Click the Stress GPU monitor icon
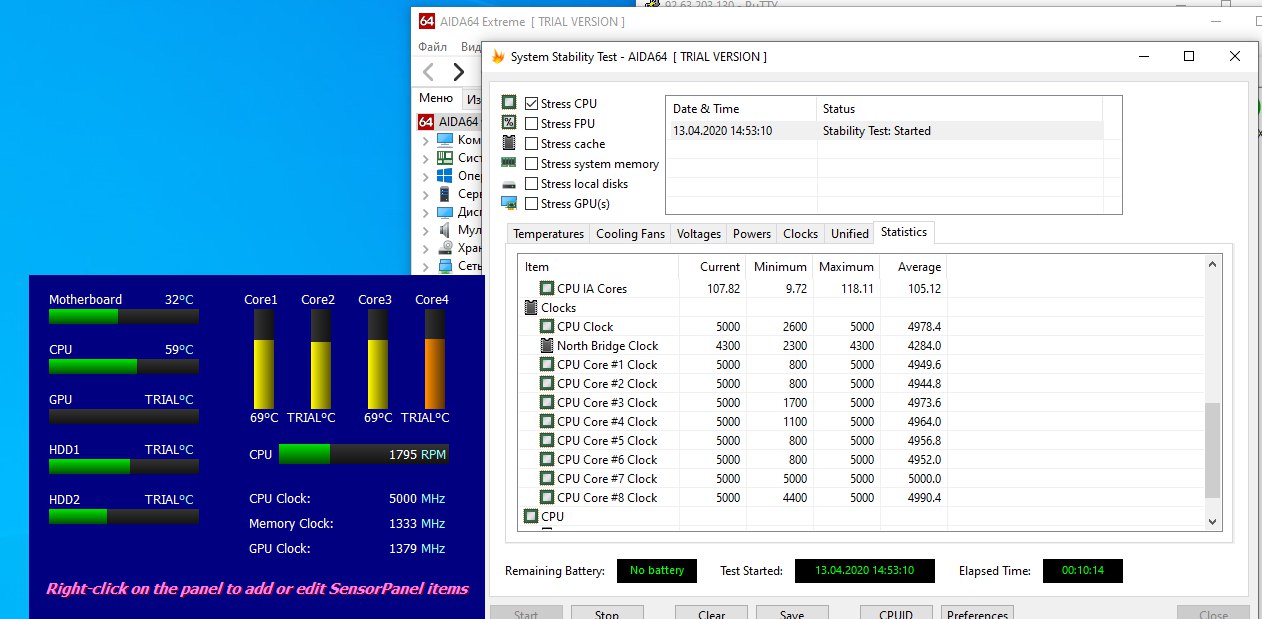 click(509, 203)
